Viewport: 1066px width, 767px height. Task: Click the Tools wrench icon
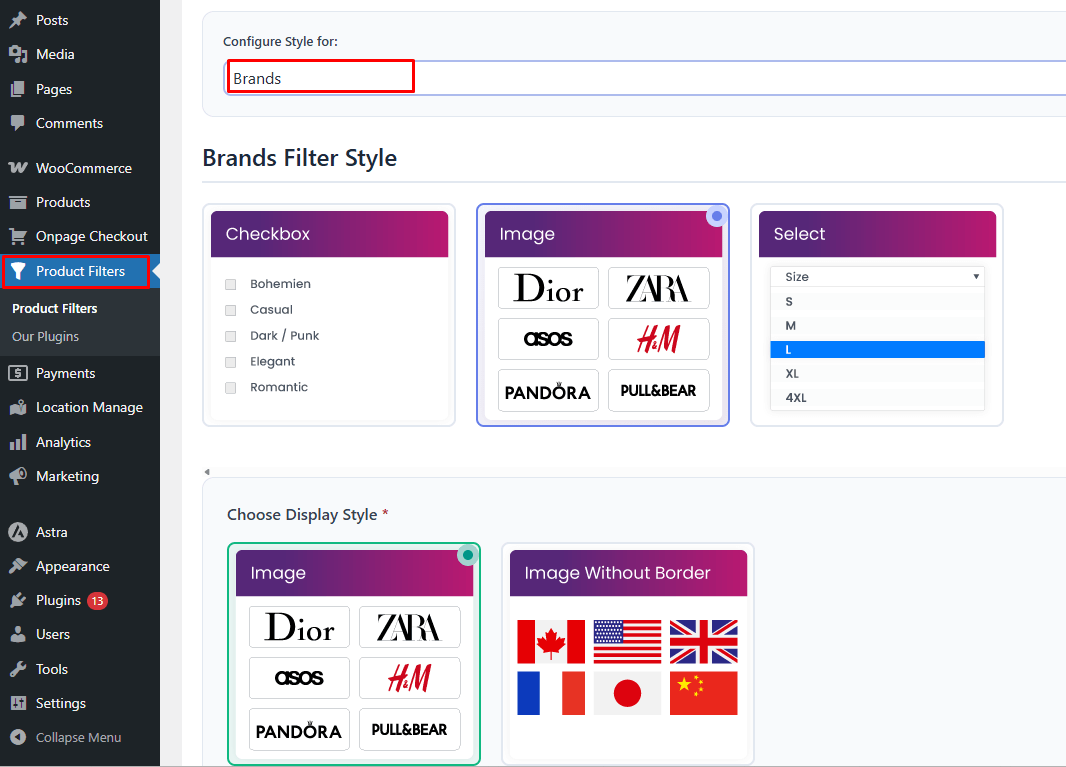tap(18, 669)
